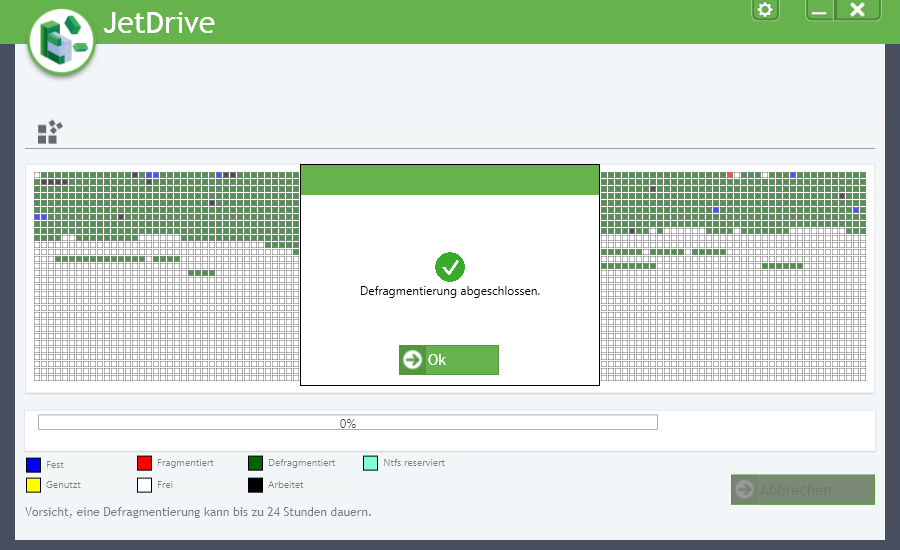Select the dark green Defragmentiert swatch

coord(255,463)
